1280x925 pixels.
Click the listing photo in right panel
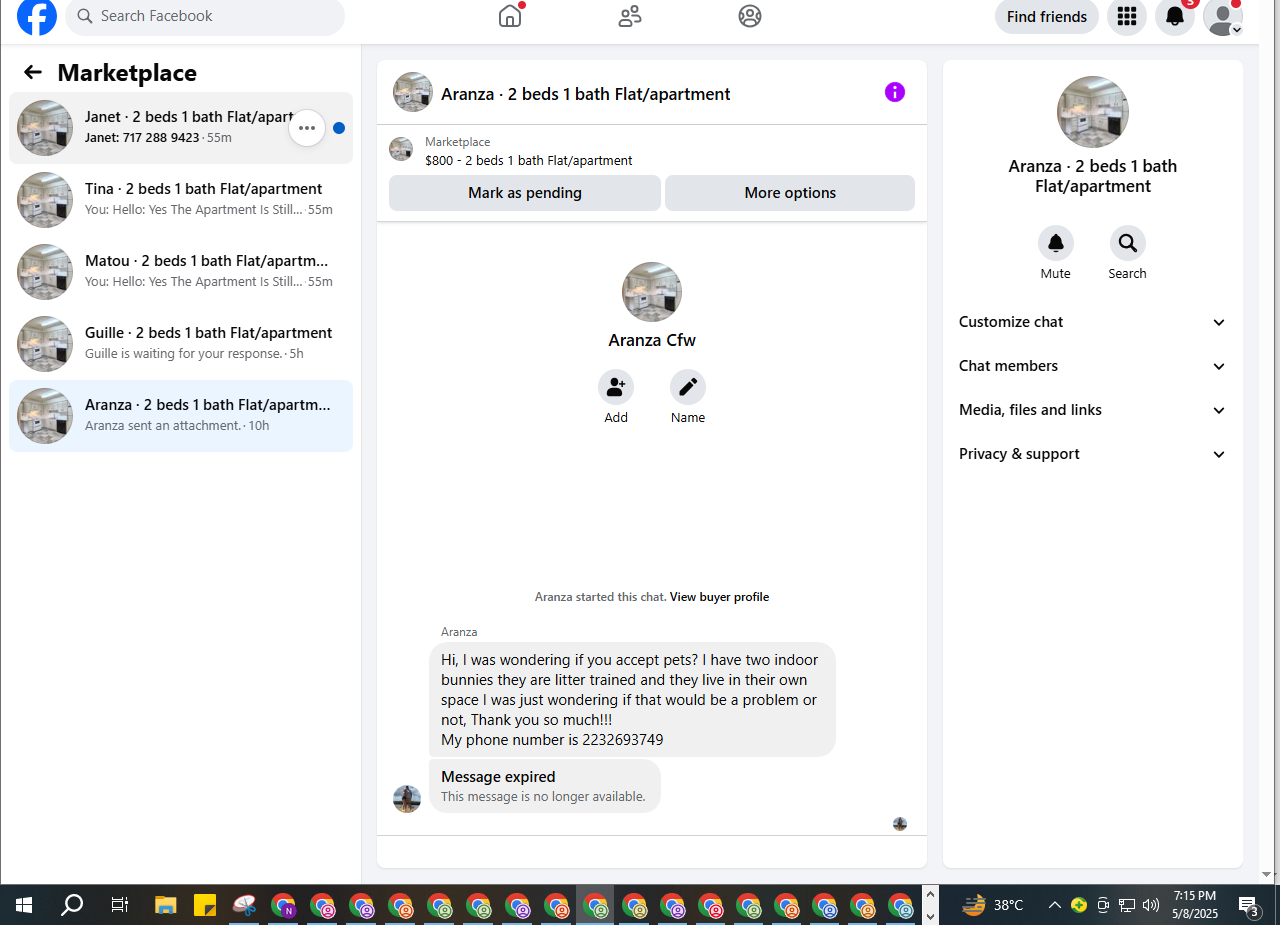pyautogui.click(x=1093, y=112)
